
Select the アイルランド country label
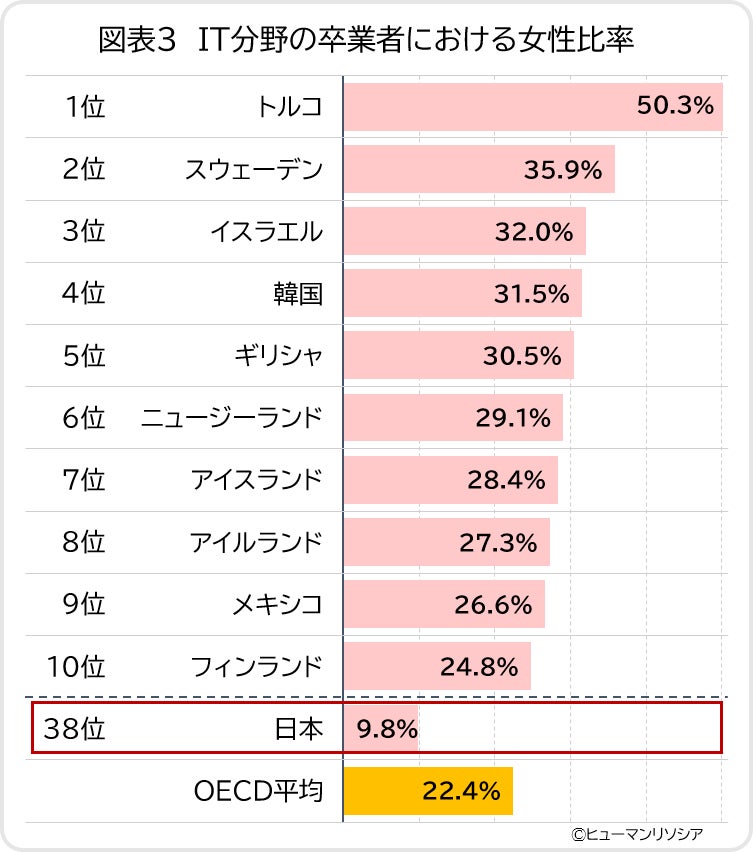pos(256,542)
